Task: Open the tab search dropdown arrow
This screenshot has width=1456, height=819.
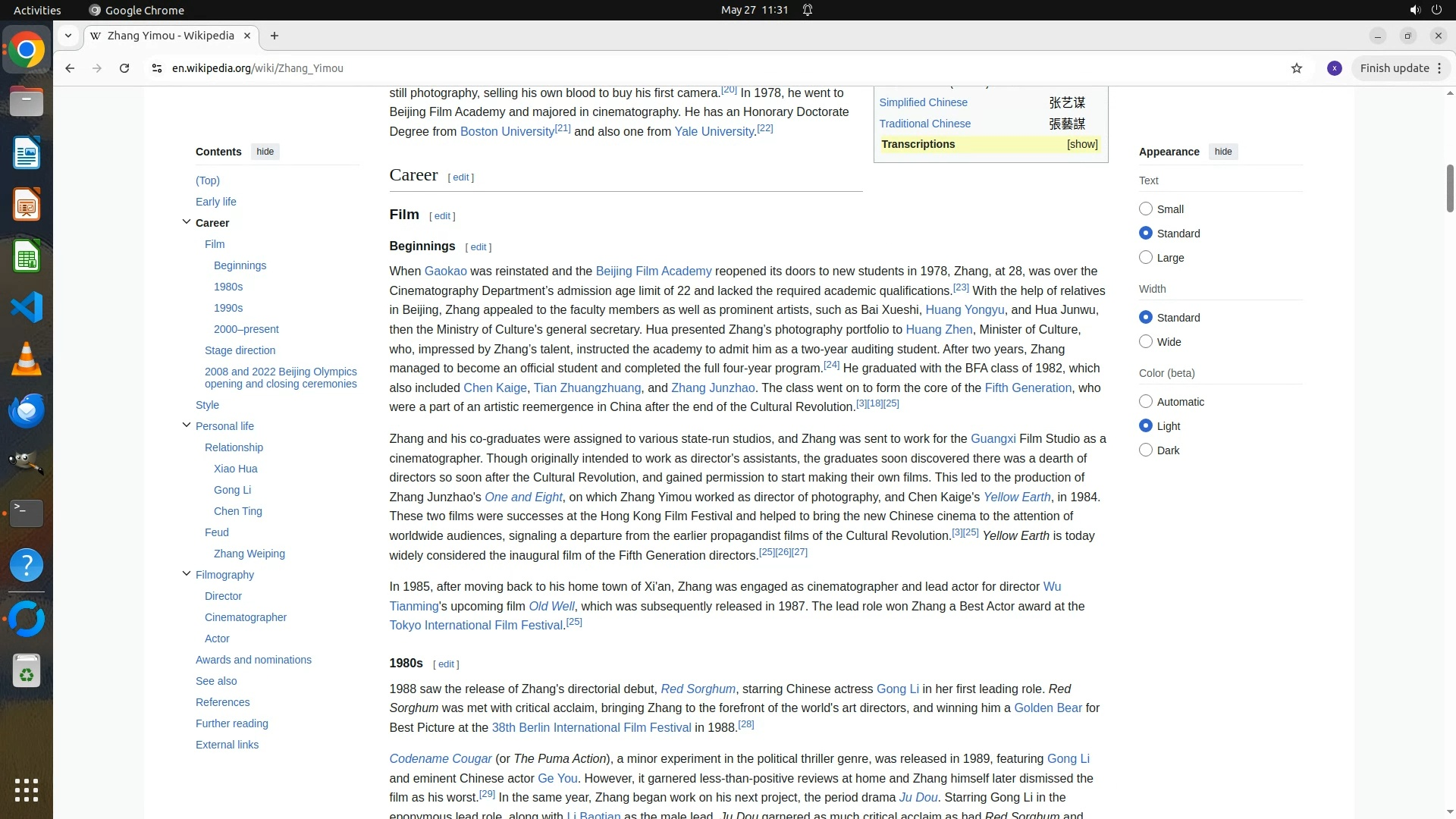Action: point(68,36)
